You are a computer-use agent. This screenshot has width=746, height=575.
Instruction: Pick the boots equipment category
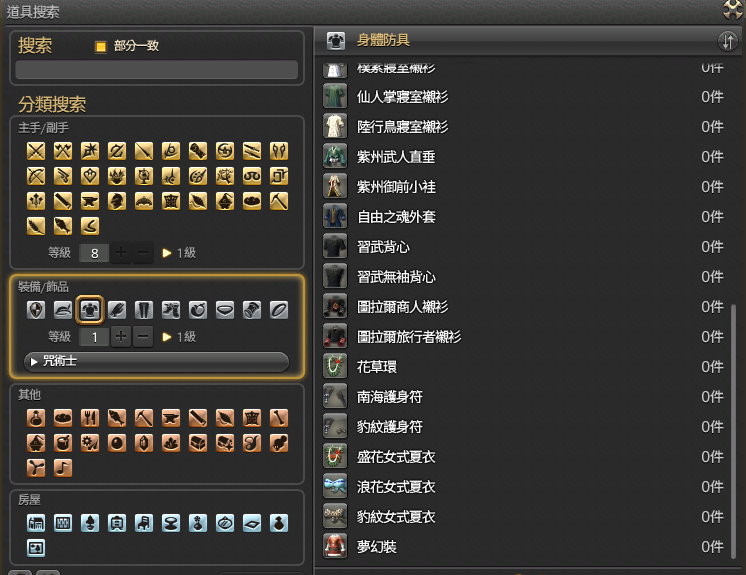(171, 310)
